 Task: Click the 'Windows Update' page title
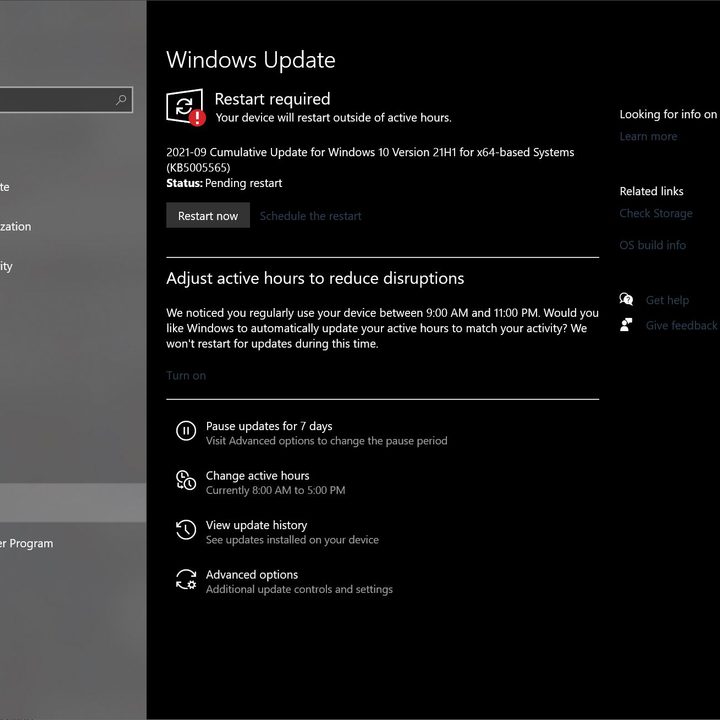point(251,60)
